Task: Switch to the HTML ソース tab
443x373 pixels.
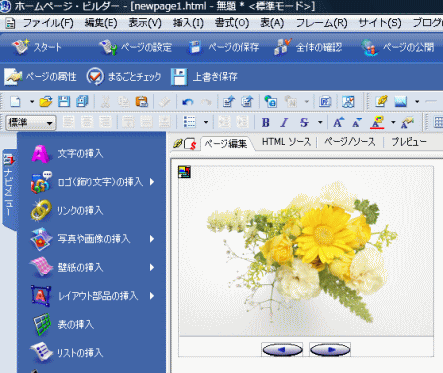Action: pyautogui.click(x=286, y=142)
